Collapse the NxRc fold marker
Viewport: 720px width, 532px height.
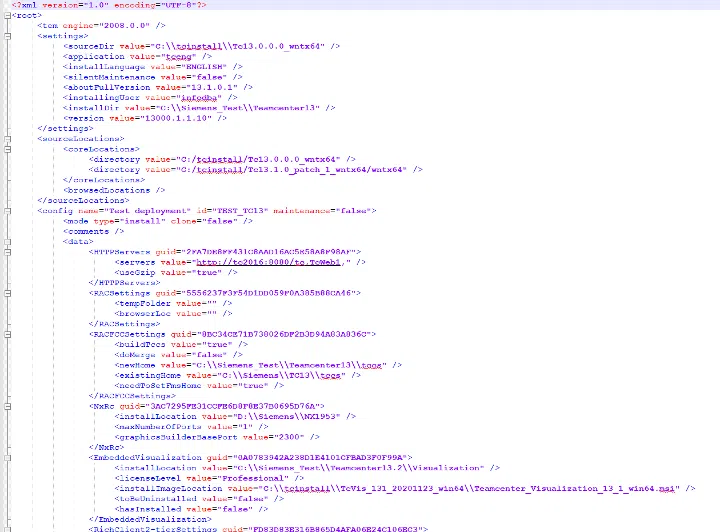point(7,406)
